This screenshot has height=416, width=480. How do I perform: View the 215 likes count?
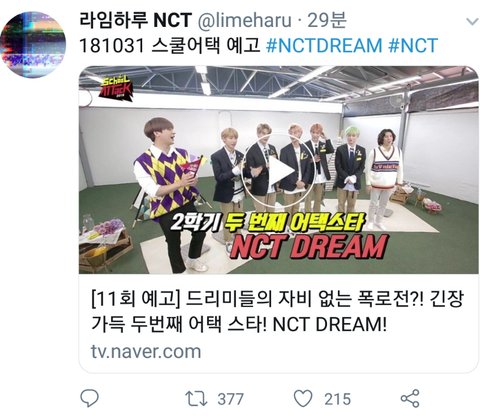(338, 399)
